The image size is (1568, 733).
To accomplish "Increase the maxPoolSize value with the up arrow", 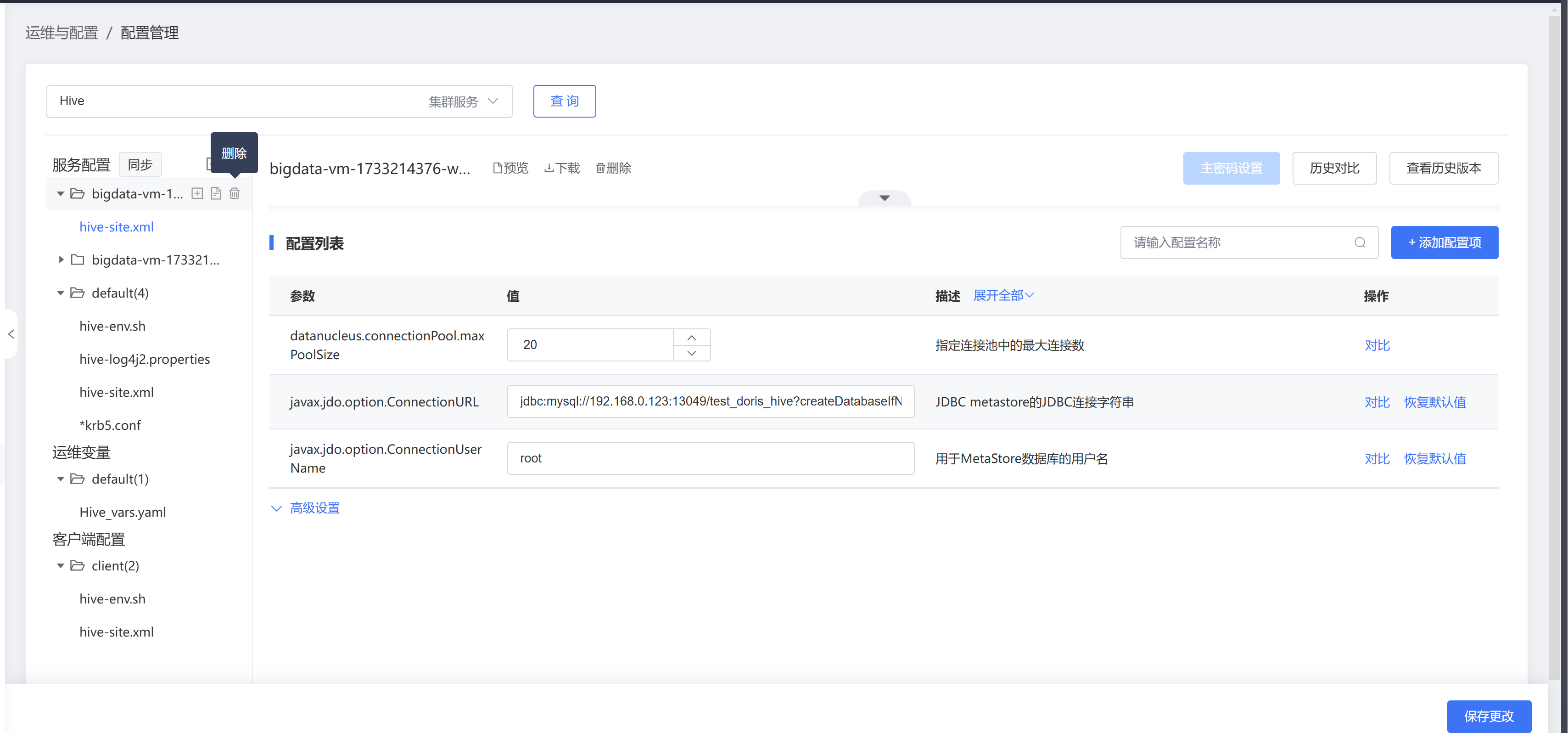I will 691,337.
